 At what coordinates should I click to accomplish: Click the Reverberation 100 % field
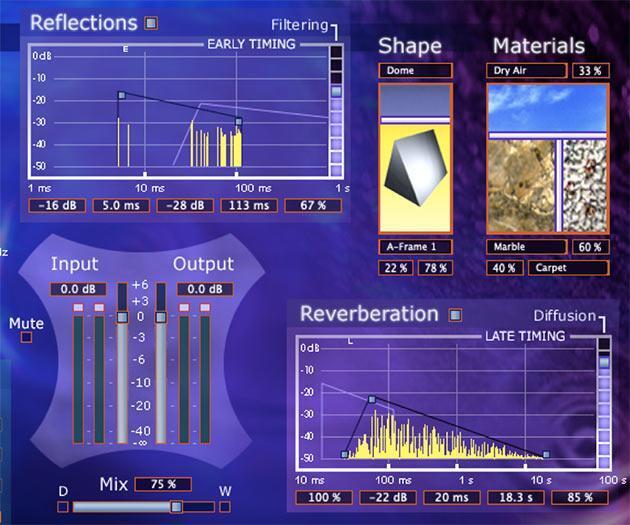coord(324,498)
